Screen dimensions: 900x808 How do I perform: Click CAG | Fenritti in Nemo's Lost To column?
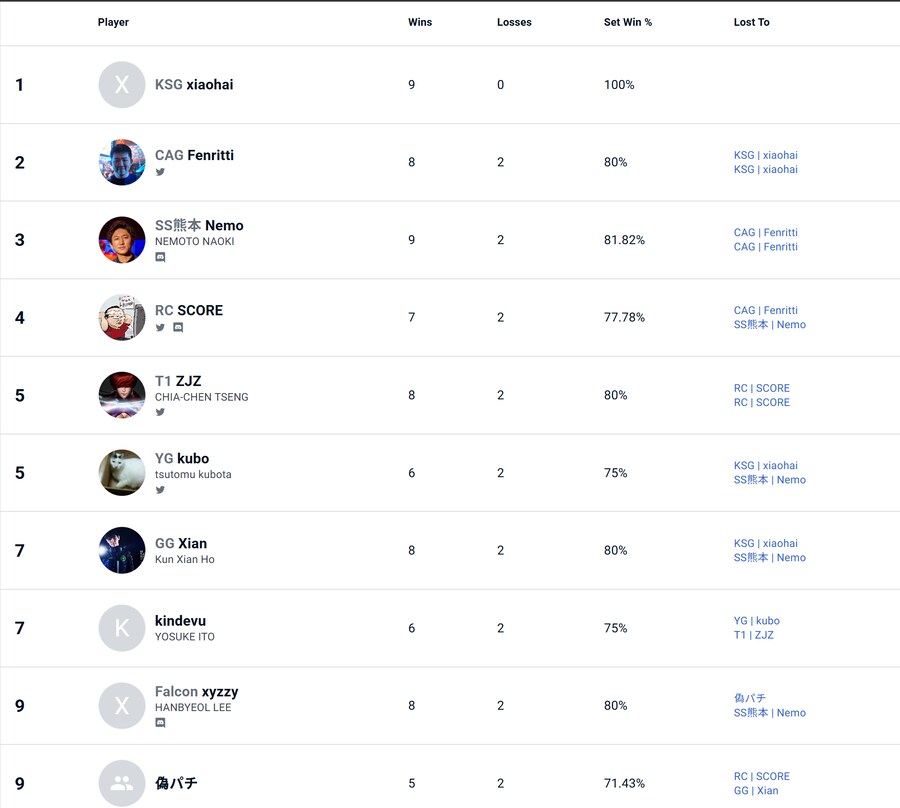coord(765,232)
